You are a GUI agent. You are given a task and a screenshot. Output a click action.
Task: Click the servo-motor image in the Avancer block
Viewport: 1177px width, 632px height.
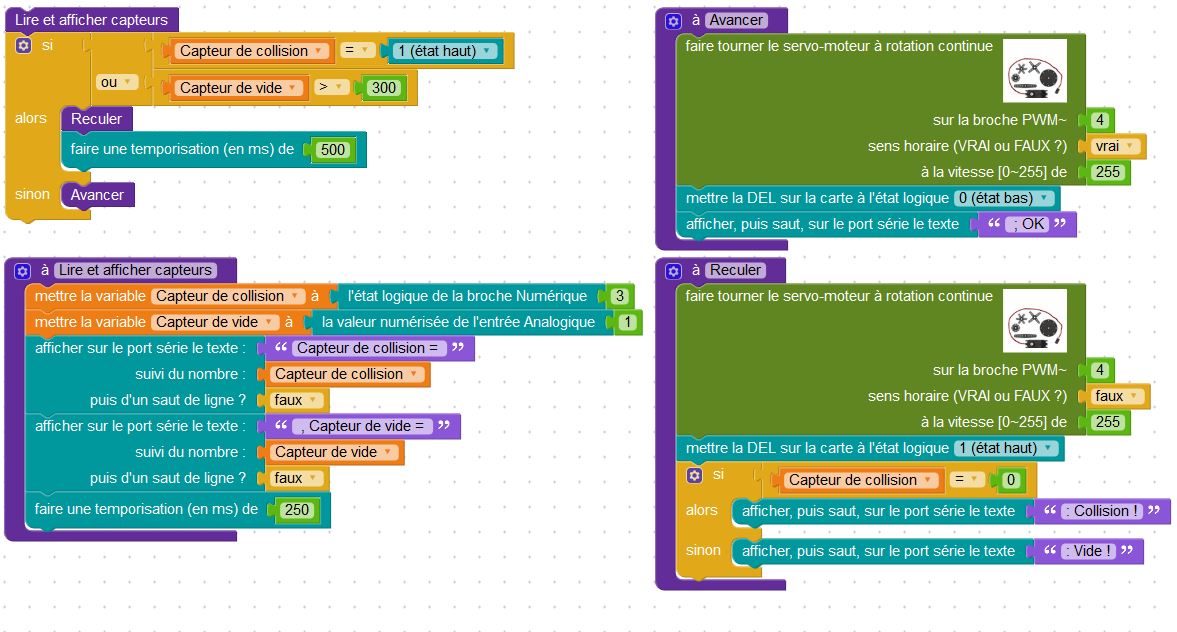point(1034,71)
